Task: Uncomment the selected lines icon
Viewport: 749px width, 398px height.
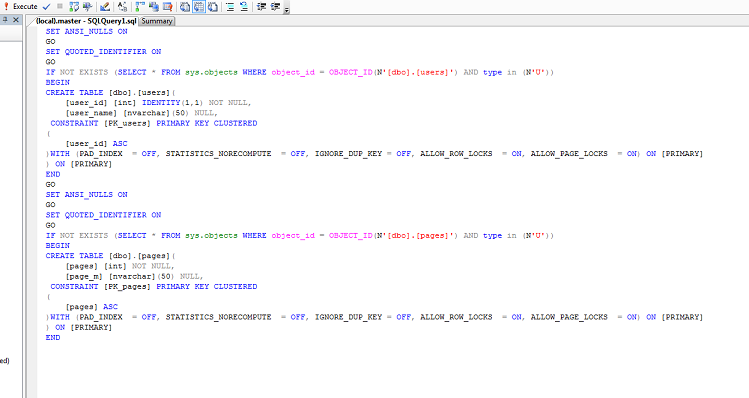Action: tap(244, 7)
